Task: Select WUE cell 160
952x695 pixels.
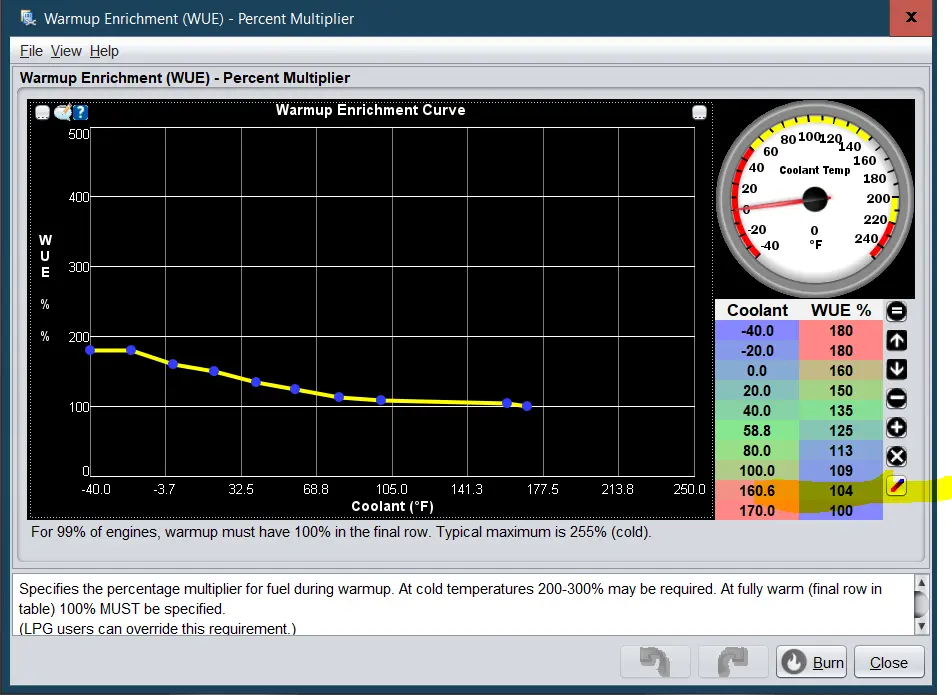Action: pyautogui.click(x=841, y=371)
